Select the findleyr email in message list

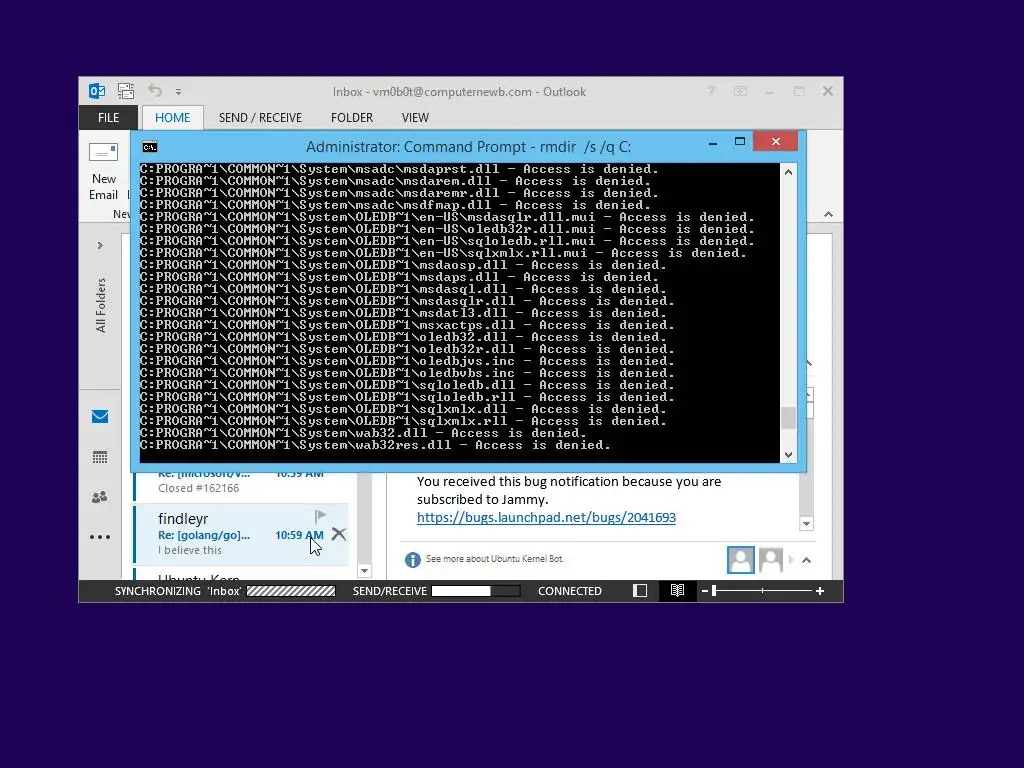[242, 534]
